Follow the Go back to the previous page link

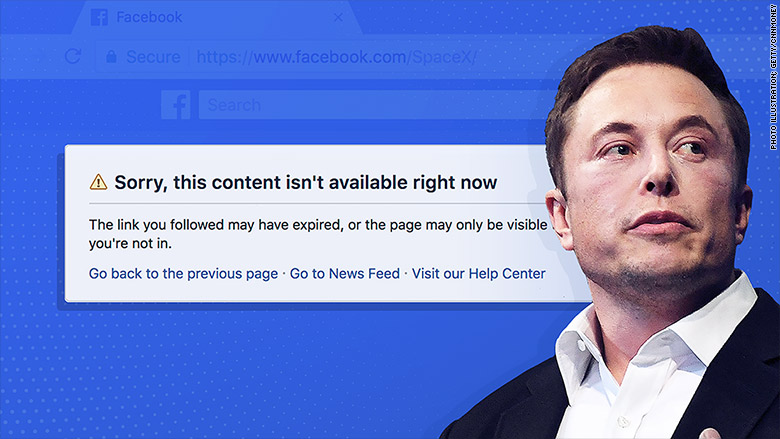pos(183,273)
